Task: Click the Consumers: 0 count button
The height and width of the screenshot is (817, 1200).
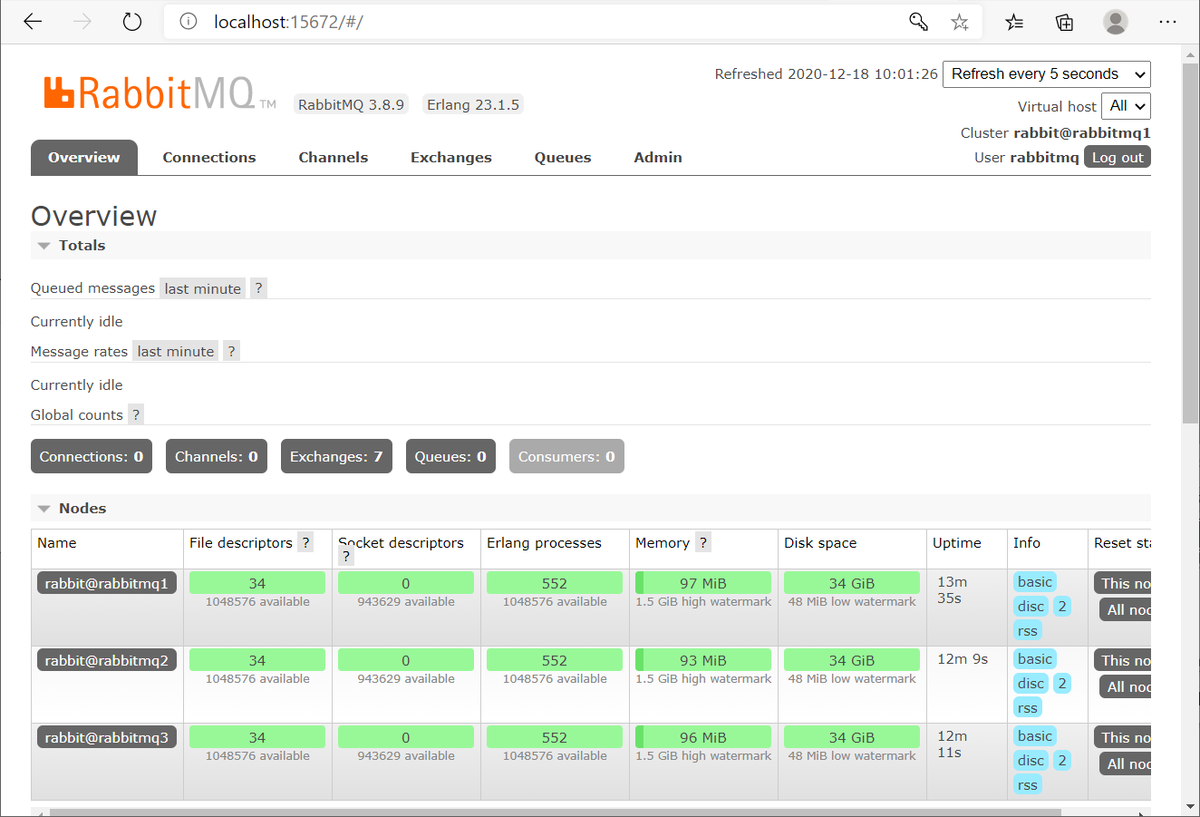Action: 566,456
